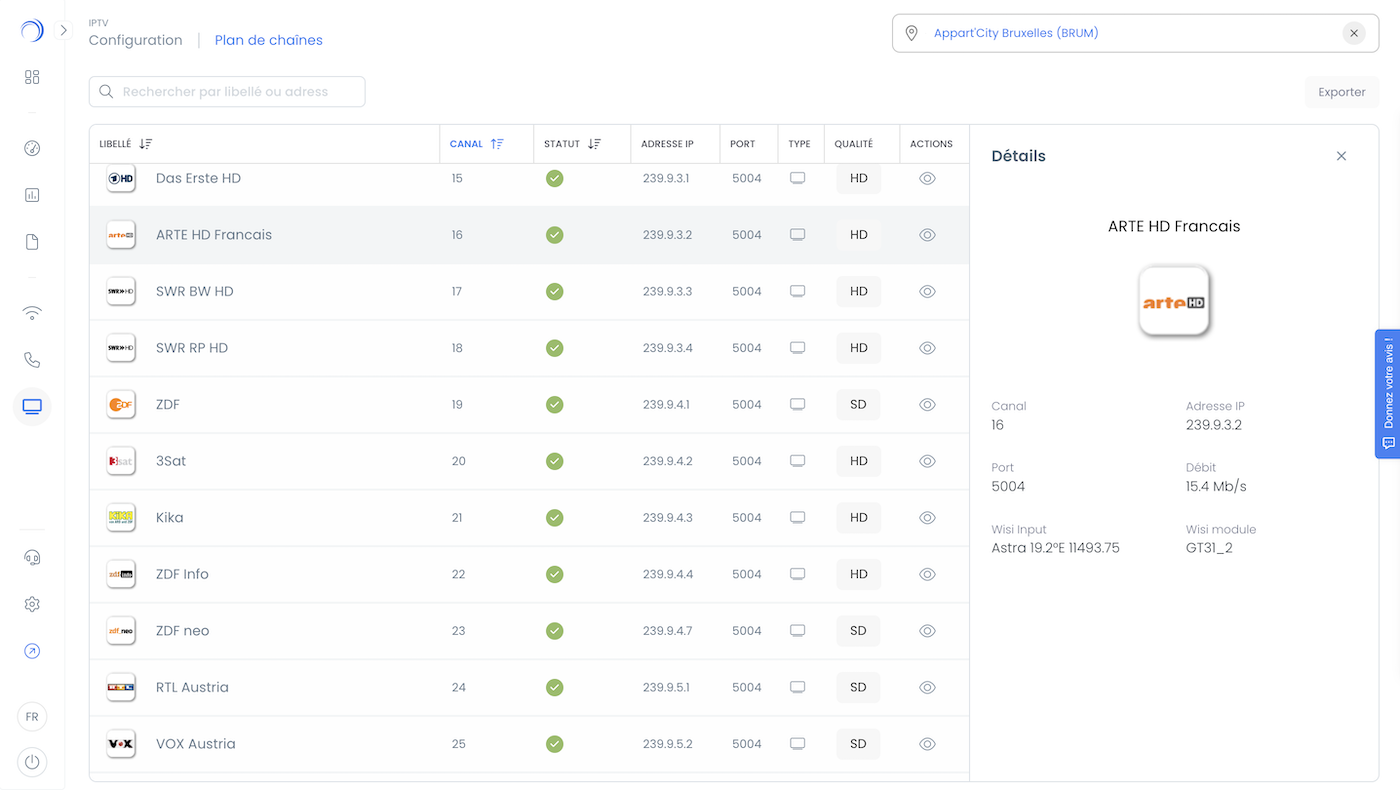Open the settings gear icon in sidebar
This screenshot has height=790, width=1400.
point(32,604)
